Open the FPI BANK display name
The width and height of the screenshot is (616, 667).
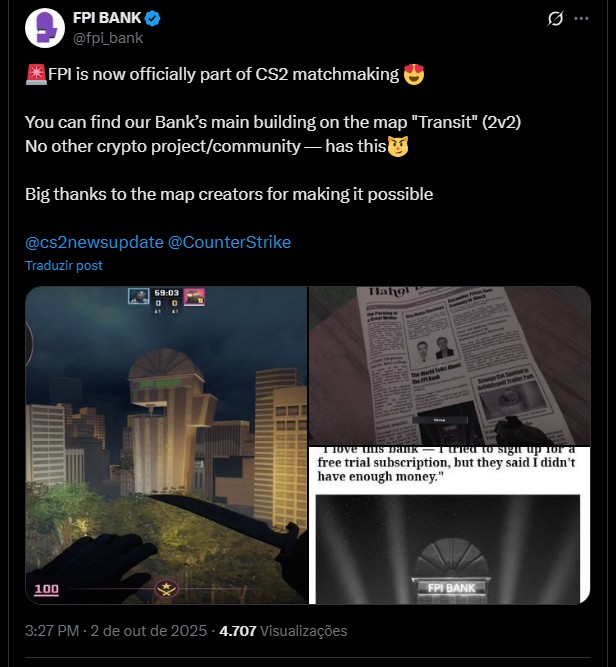107,18
